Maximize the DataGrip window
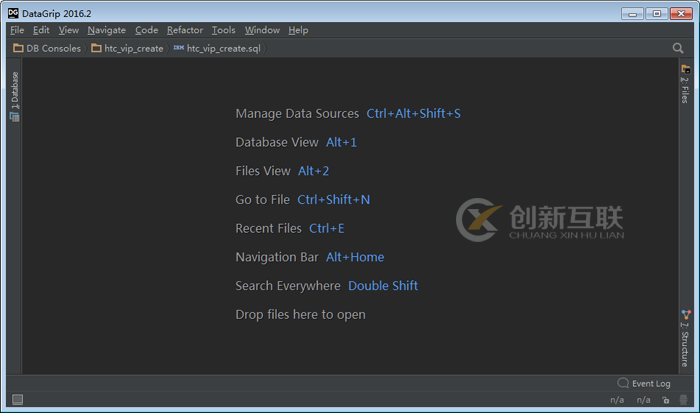Image resolution: width=700 pixels, height=413 pixels. pos(657,14)
